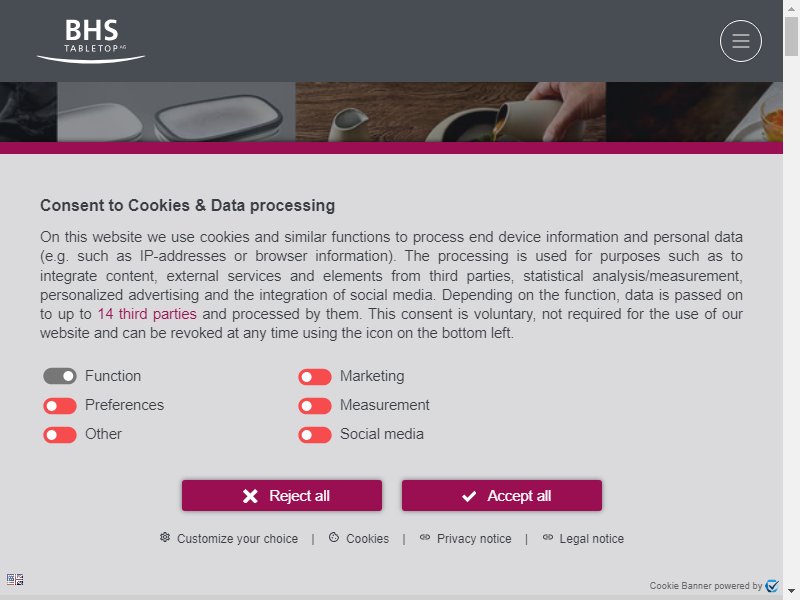Switch on the Social media toggle

click(x=315, y=435)
